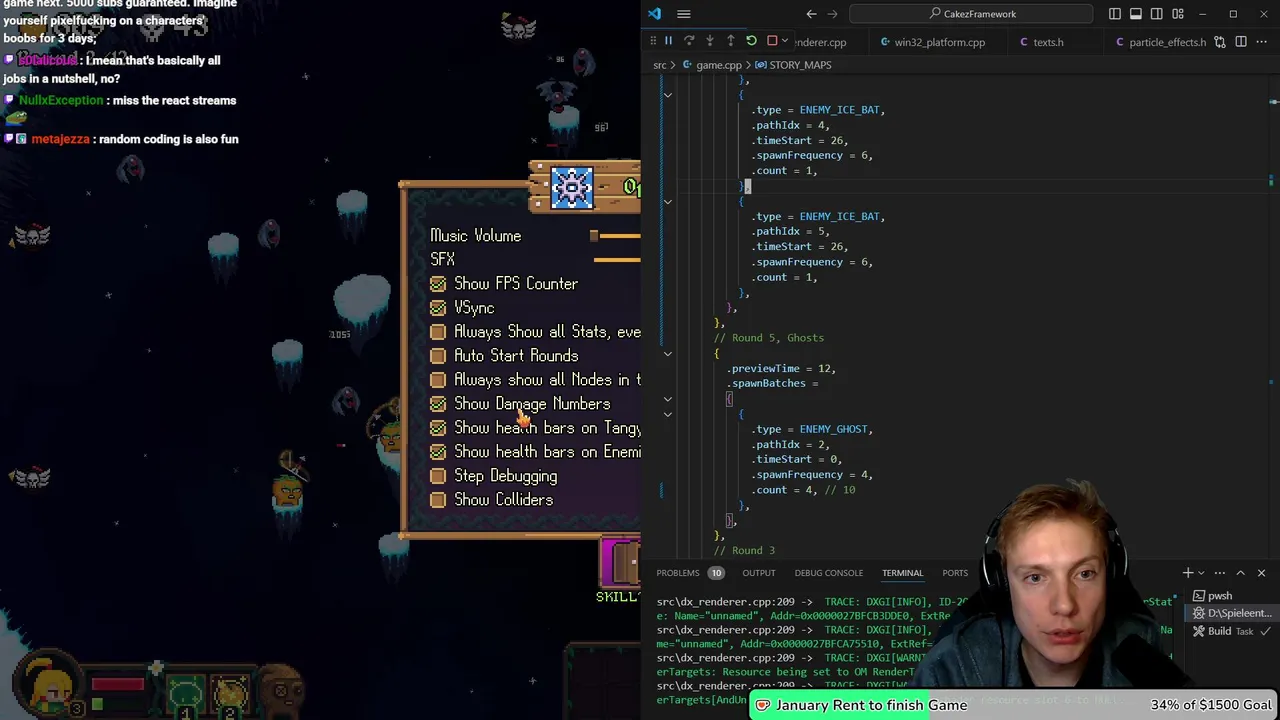Switch to particle_effects.h tab

point(1160,42)
